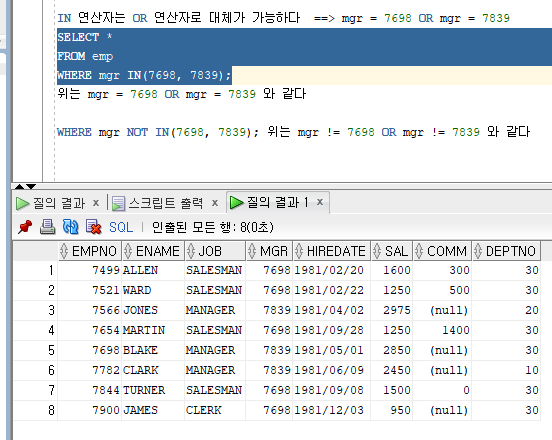The image size is (552, 440).
Task: Close the 스크립트 출력 tab
Action: (x=215, y=203)
